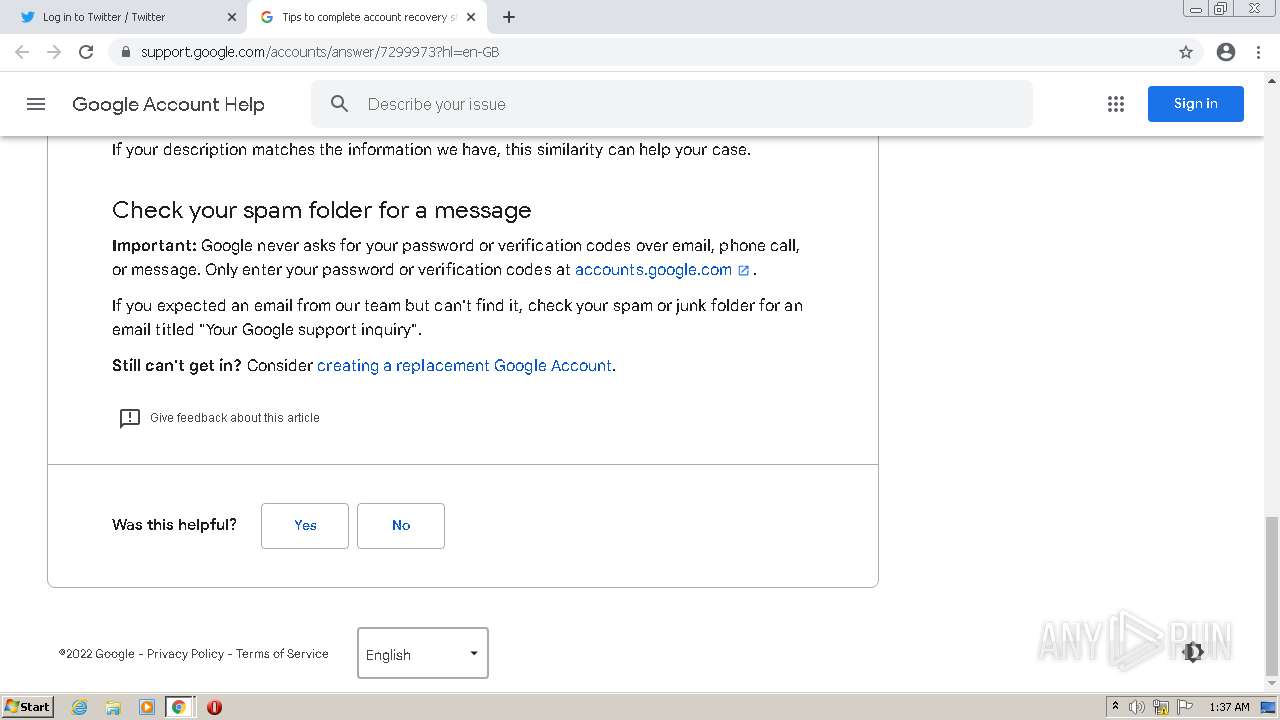Focus the Describe your issue search field

point(671,104)
